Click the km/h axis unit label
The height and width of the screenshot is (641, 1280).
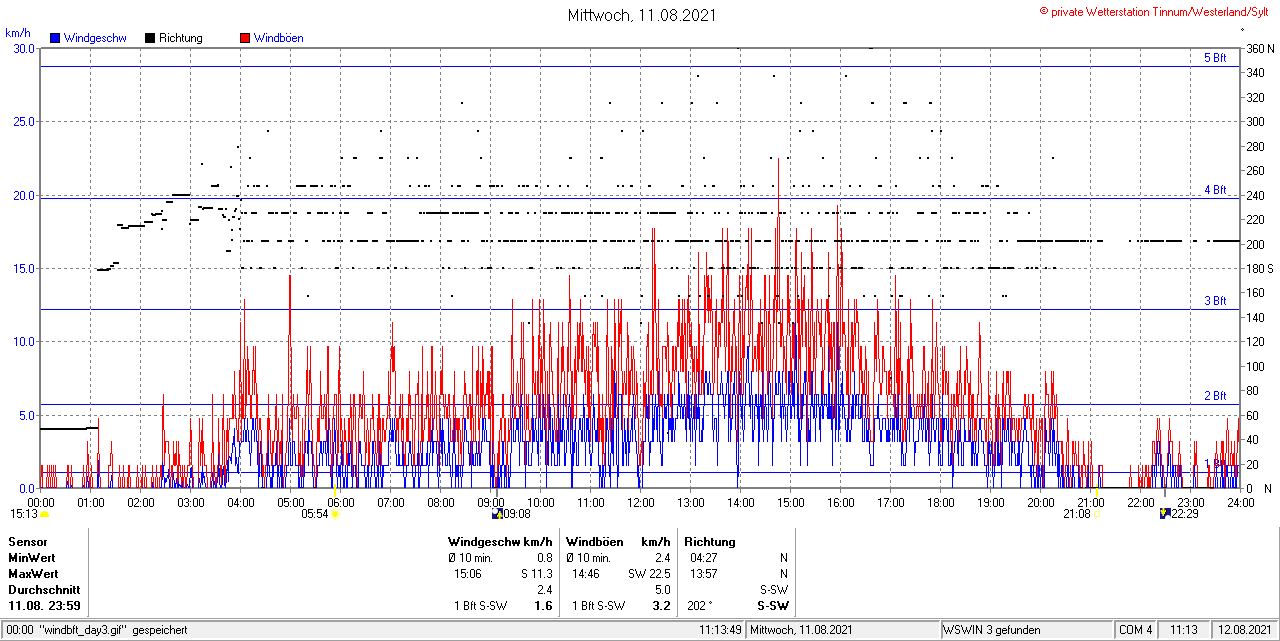coord(18,32)
